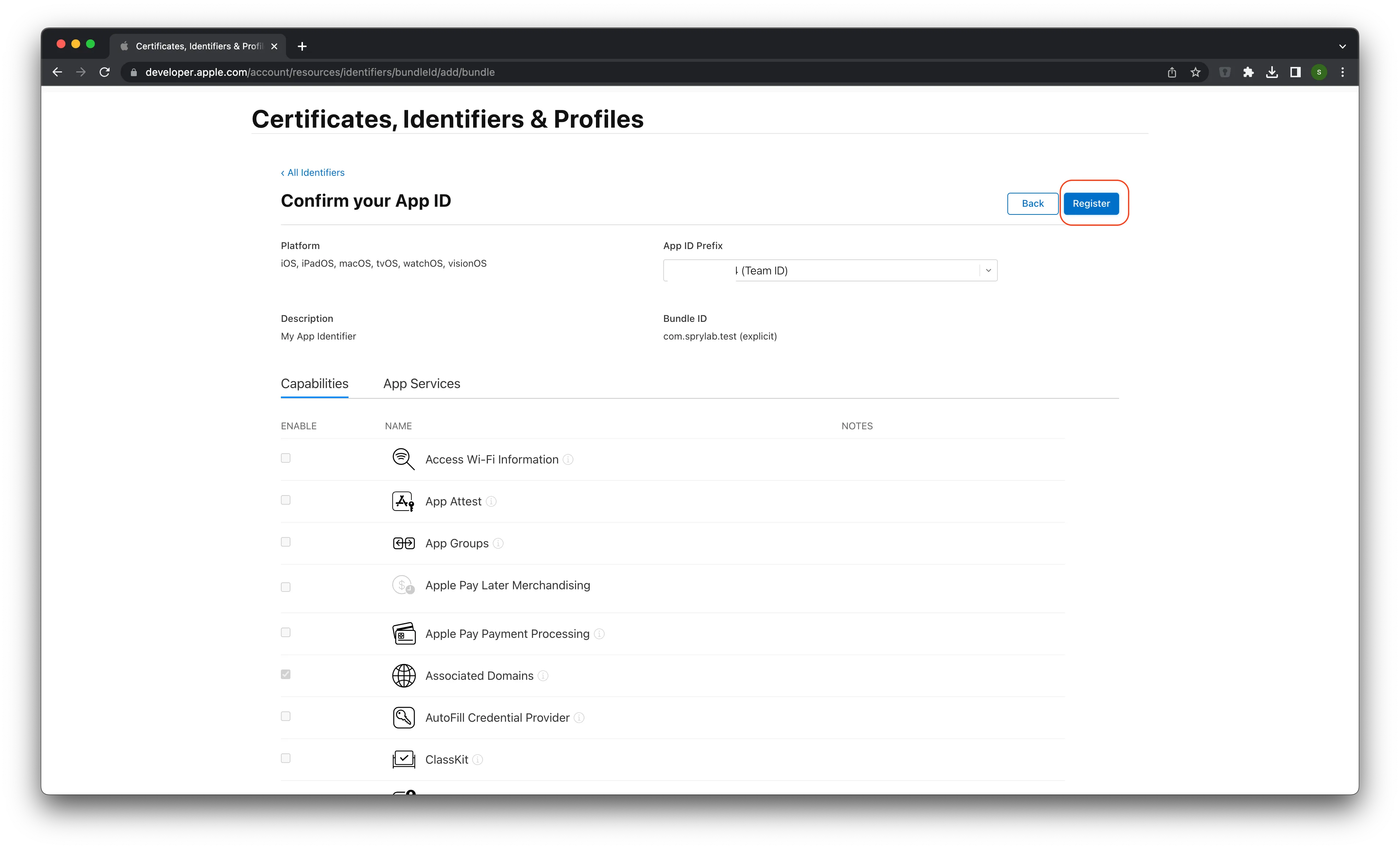1400x849 pixels.
Task: Select the Certificates, Identifiers & Profiles browser tab
Action: click(x=198, y=46)
